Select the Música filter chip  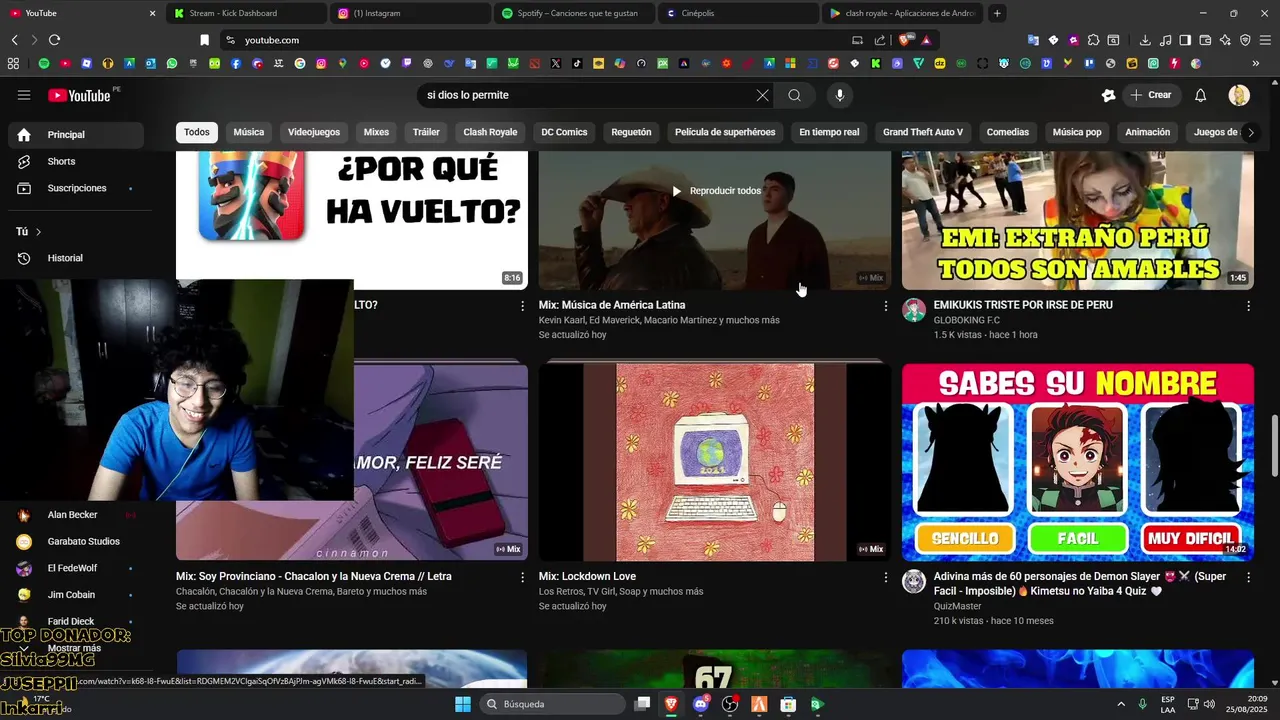tap(249, 132)
